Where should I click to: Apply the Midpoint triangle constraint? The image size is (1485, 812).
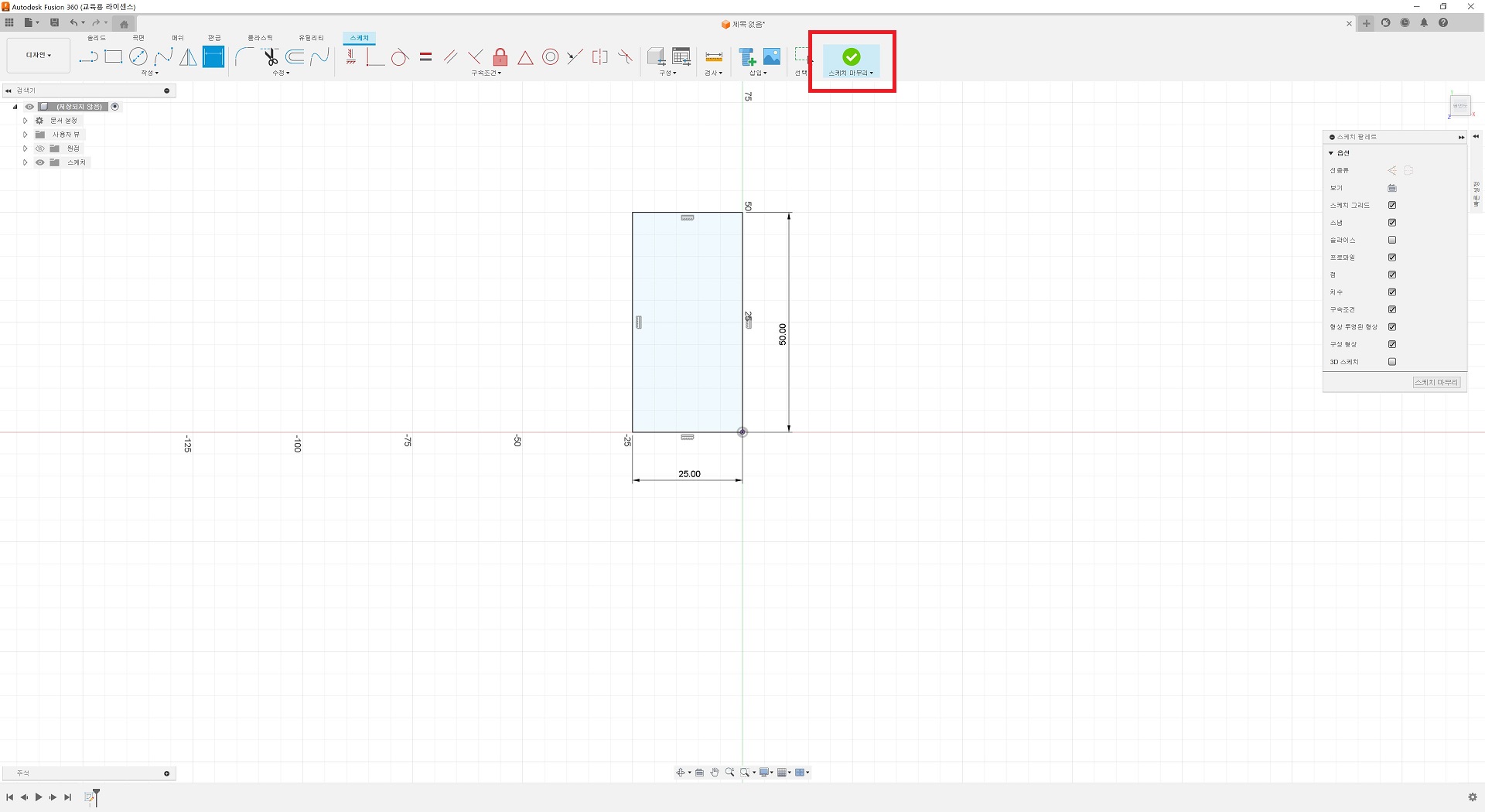[x=525, y=57]
